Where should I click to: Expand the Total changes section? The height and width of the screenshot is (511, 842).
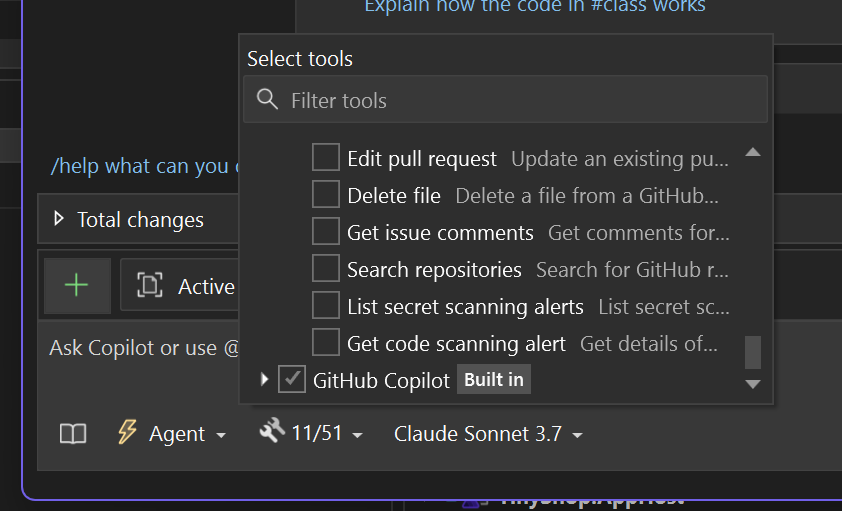pos(59,219)
